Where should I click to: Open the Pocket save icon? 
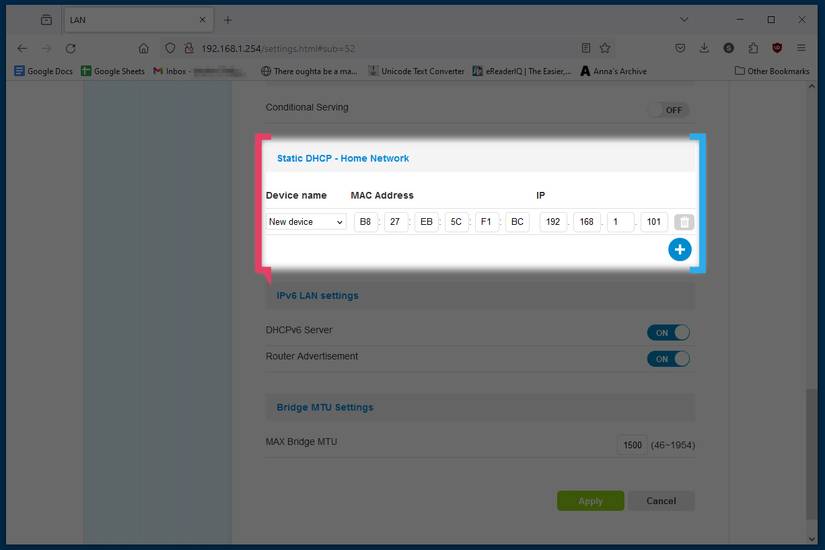pos(680,48)
